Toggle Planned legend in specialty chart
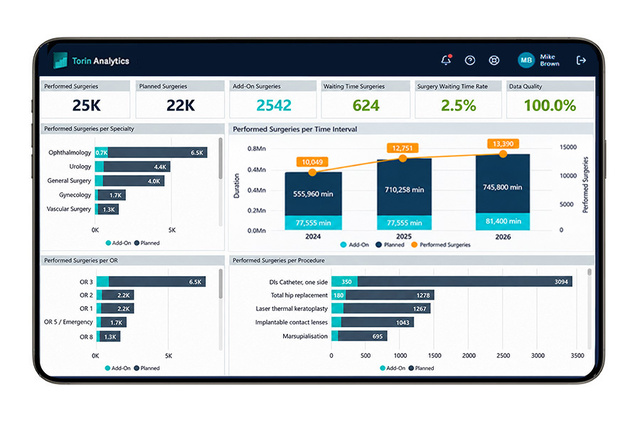The image size is (640, 427). click(x=147, y=243)
